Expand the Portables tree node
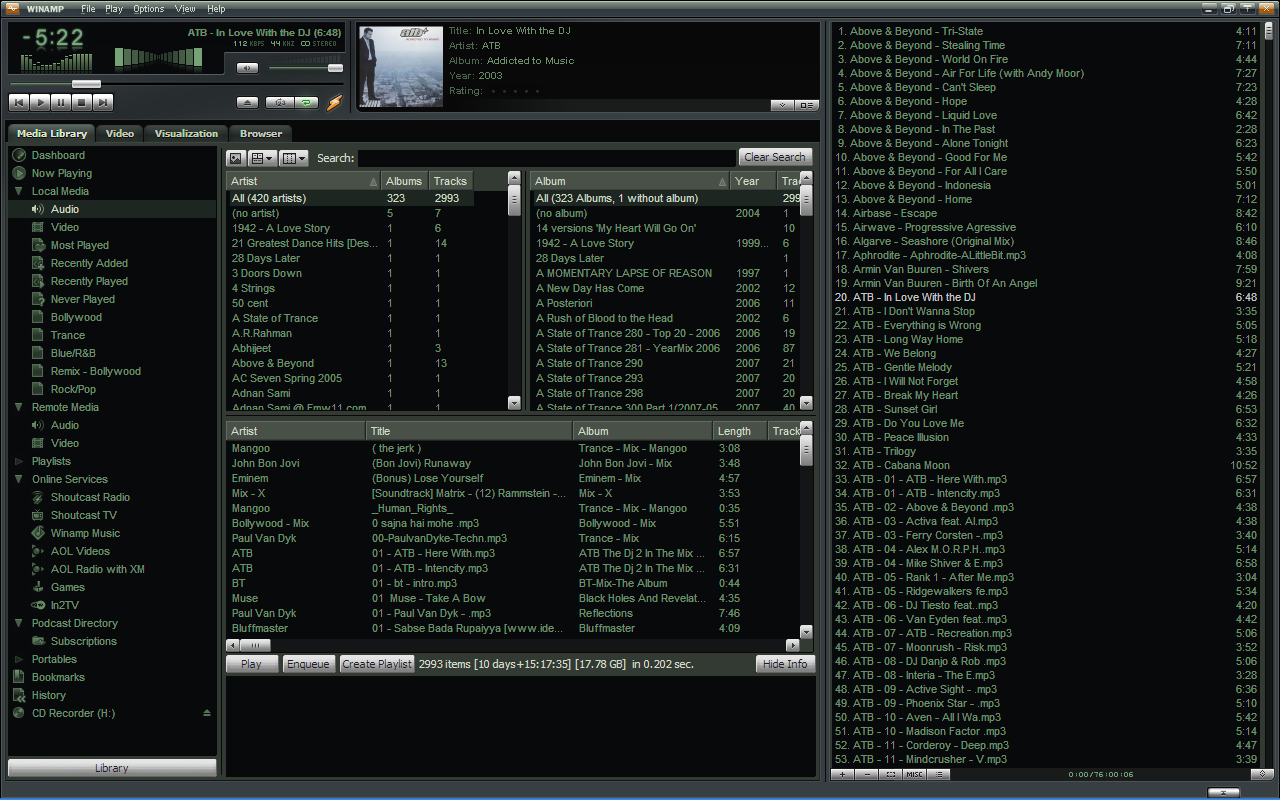 pyautogui.click(x=19, y=659)
